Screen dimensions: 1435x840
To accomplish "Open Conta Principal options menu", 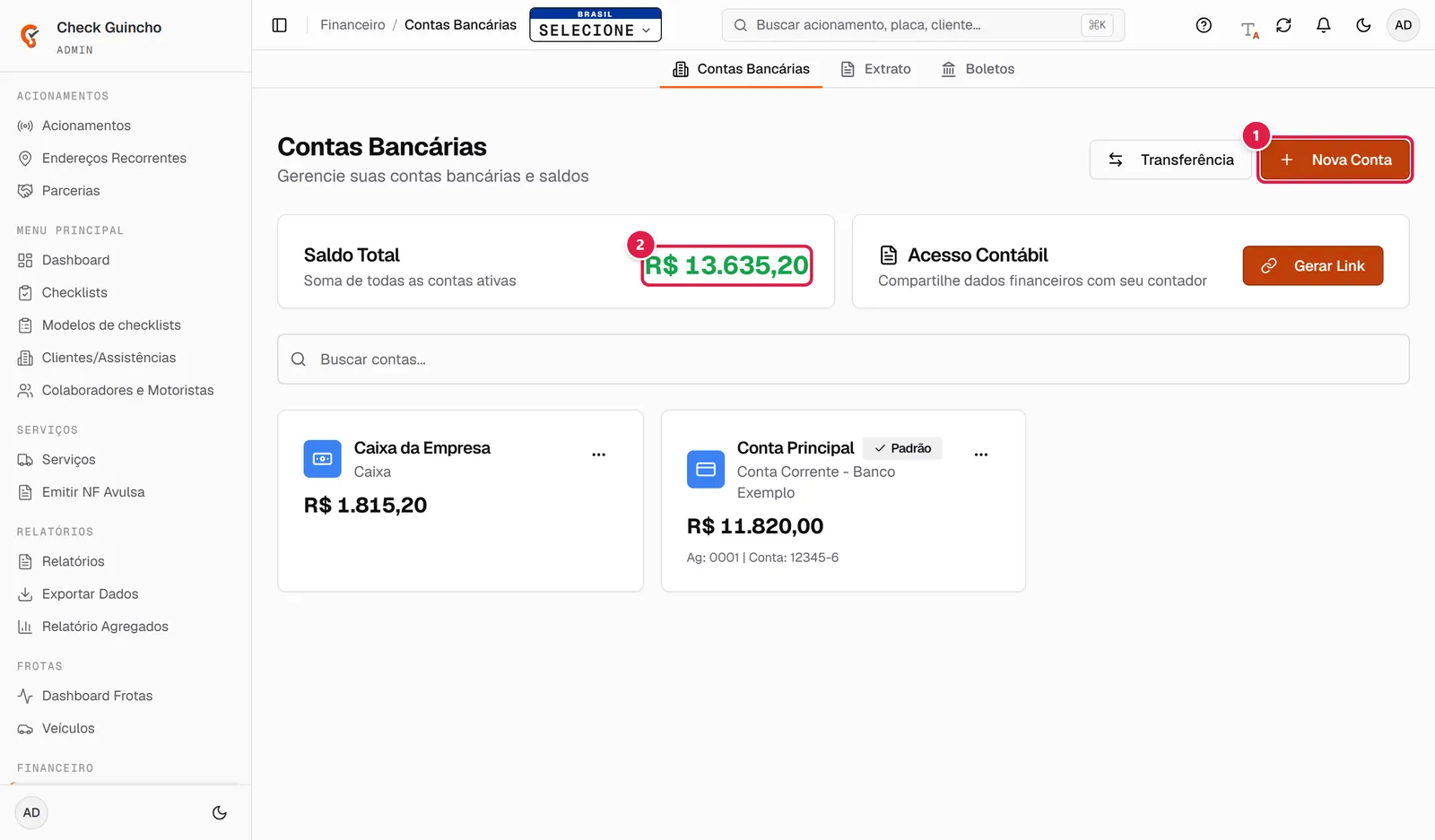I will click(981, 455).
